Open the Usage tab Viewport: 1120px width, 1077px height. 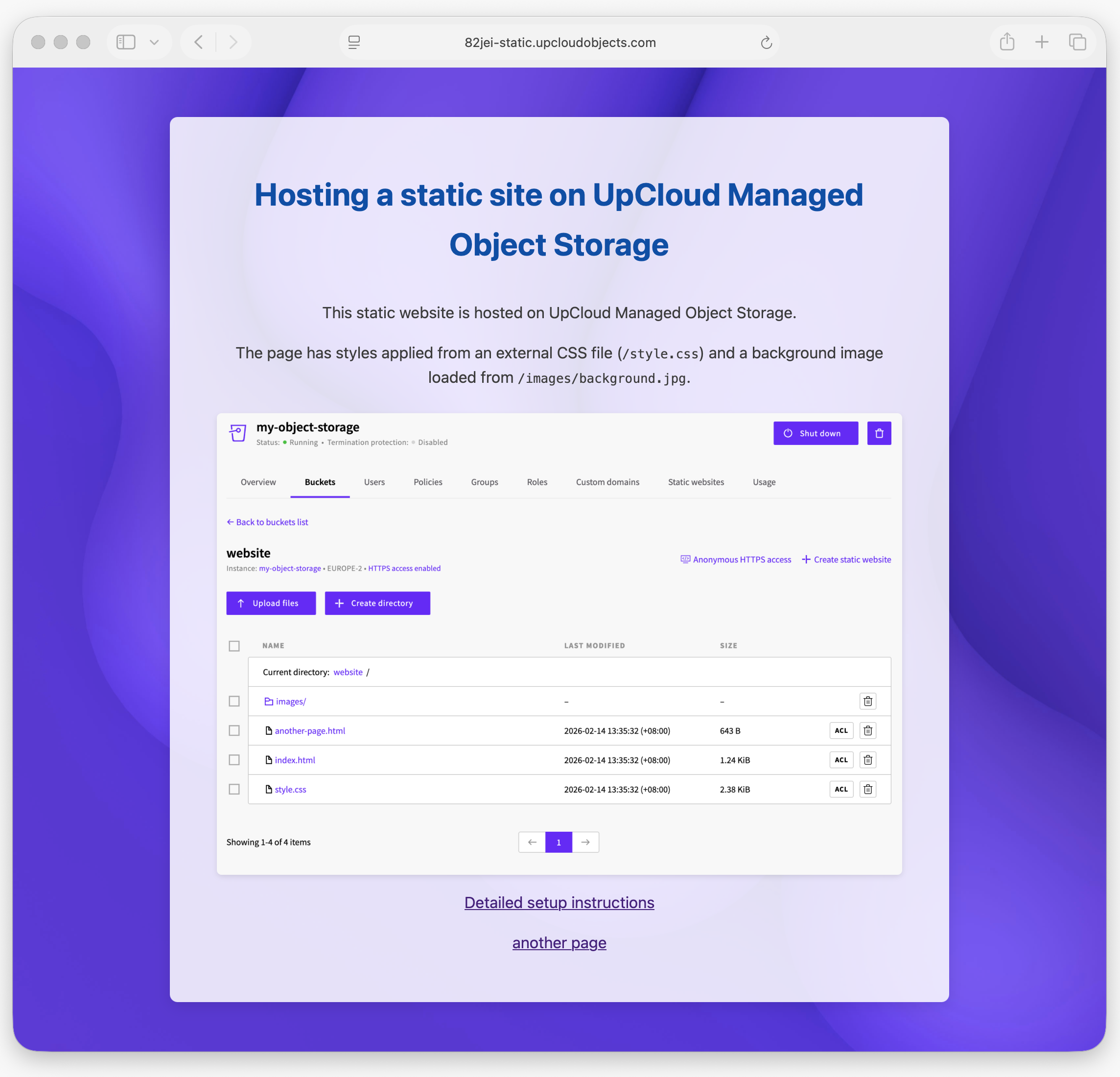764,482
